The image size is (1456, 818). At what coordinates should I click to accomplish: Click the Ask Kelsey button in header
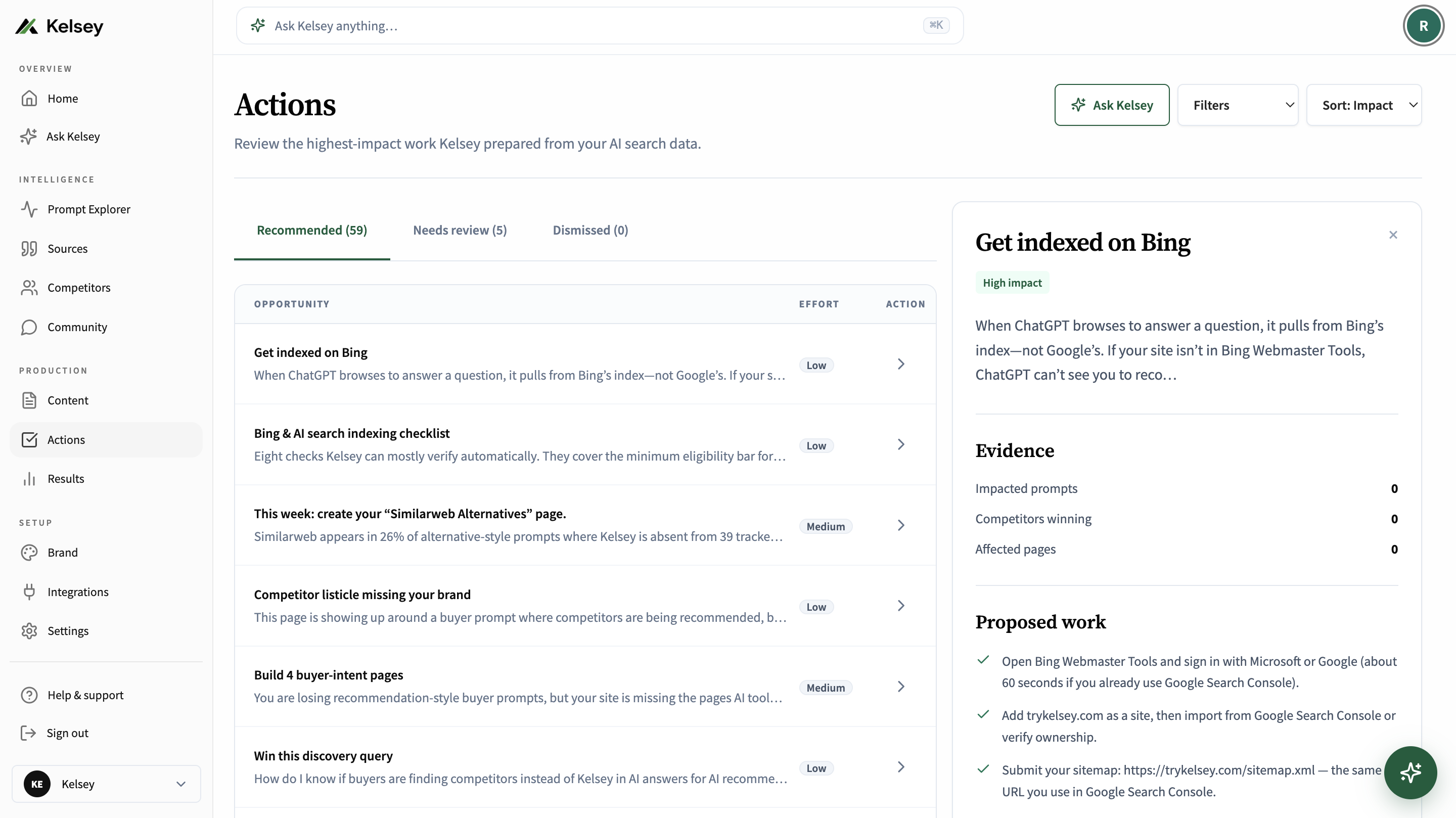1112,105
